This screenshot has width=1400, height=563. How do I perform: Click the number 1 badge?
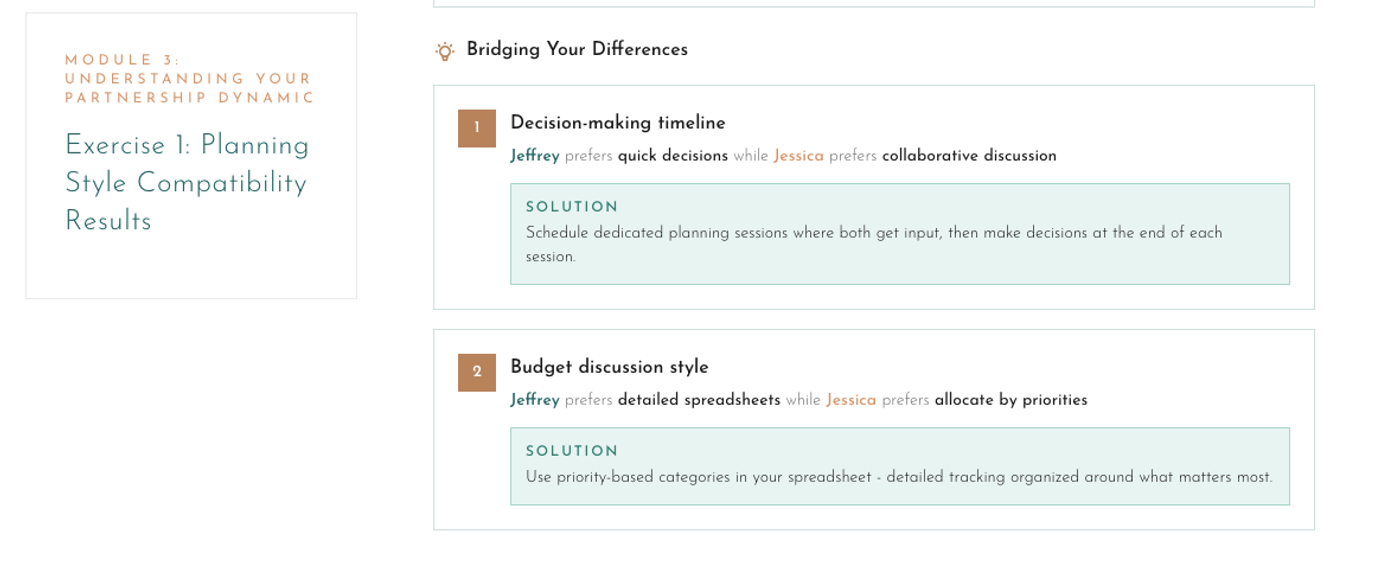[x=477, y=128]
